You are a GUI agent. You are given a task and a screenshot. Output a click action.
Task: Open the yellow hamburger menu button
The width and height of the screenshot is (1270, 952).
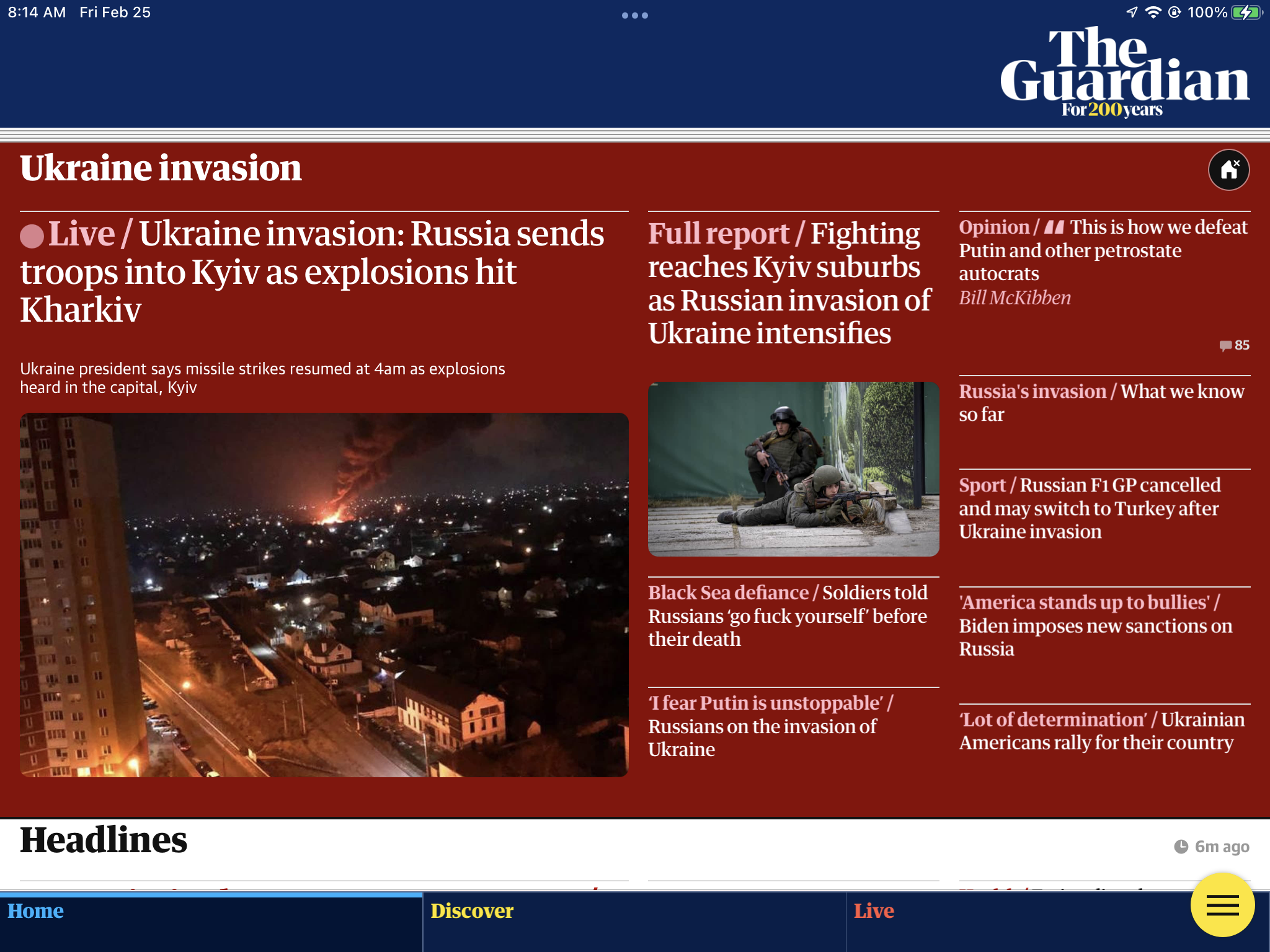click(x=1222, y=905)
